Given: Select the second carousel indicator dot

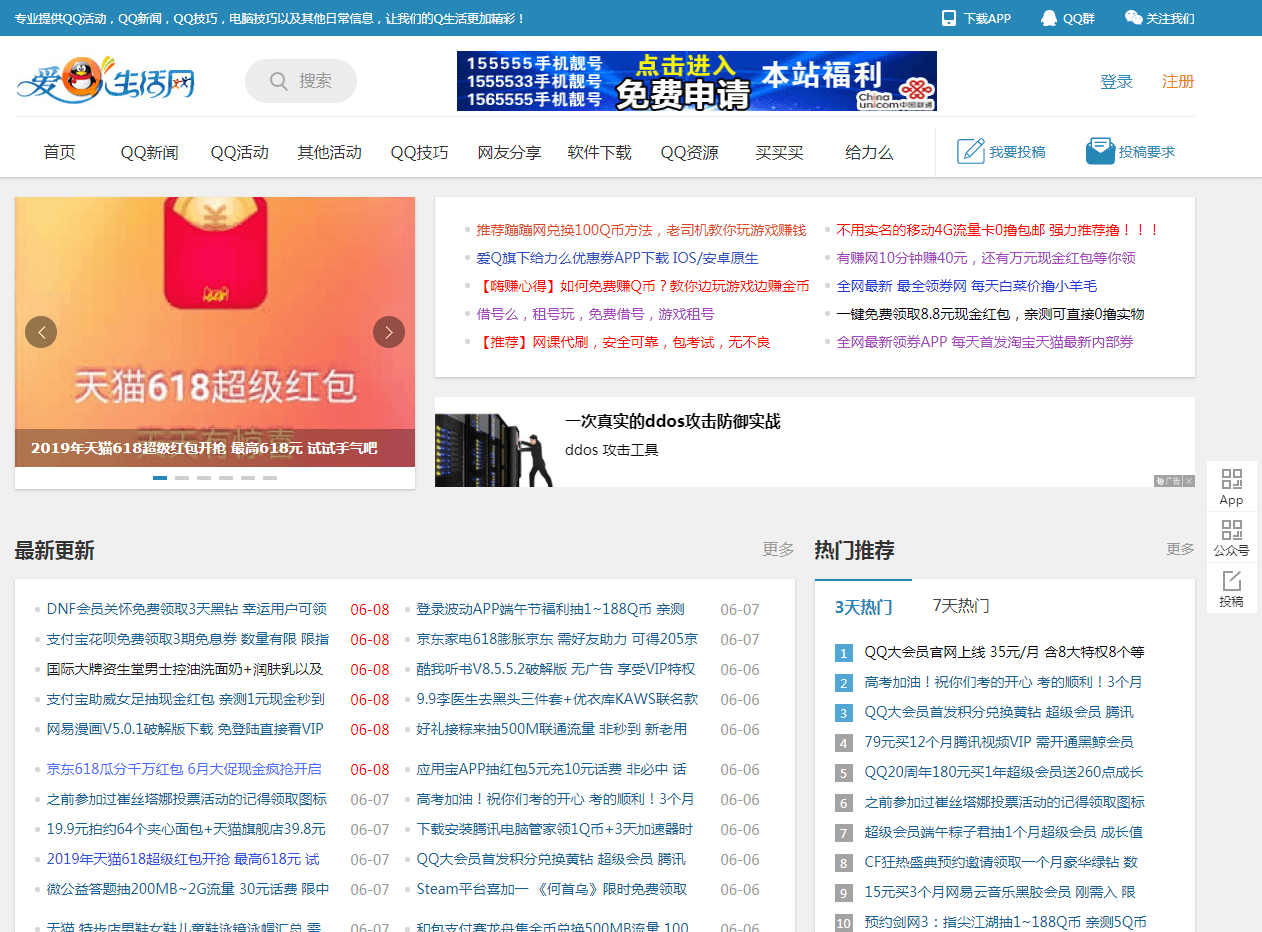Looking at the screenshot, I should tap(182, 477).
